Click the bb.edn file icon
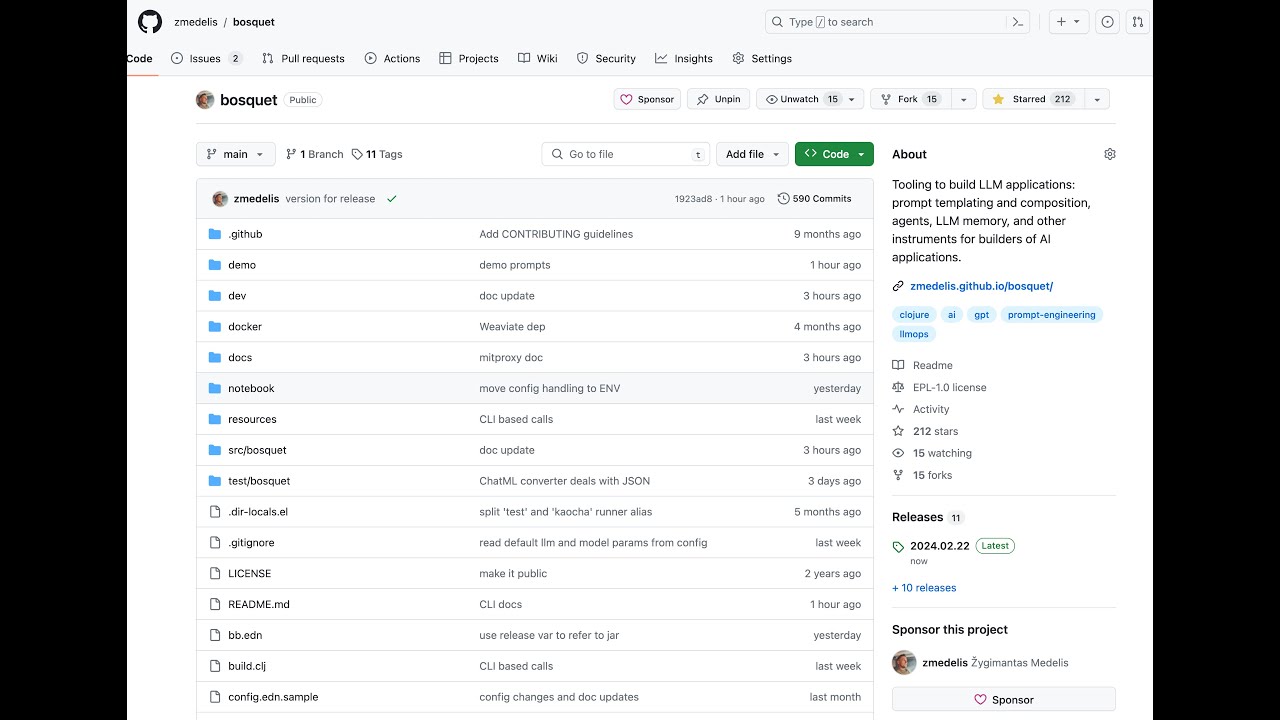Screen dimensions: 1280x720 point(214,635)
